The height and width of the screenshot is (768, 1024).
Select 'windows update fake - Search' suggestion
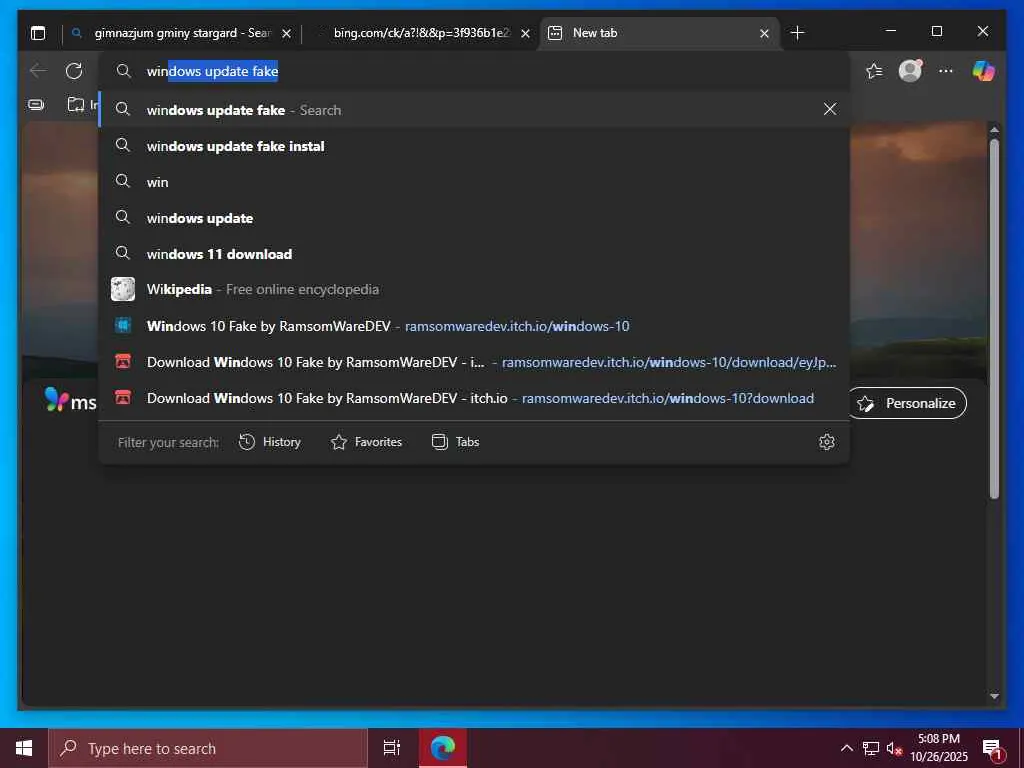tap(474, 110)
